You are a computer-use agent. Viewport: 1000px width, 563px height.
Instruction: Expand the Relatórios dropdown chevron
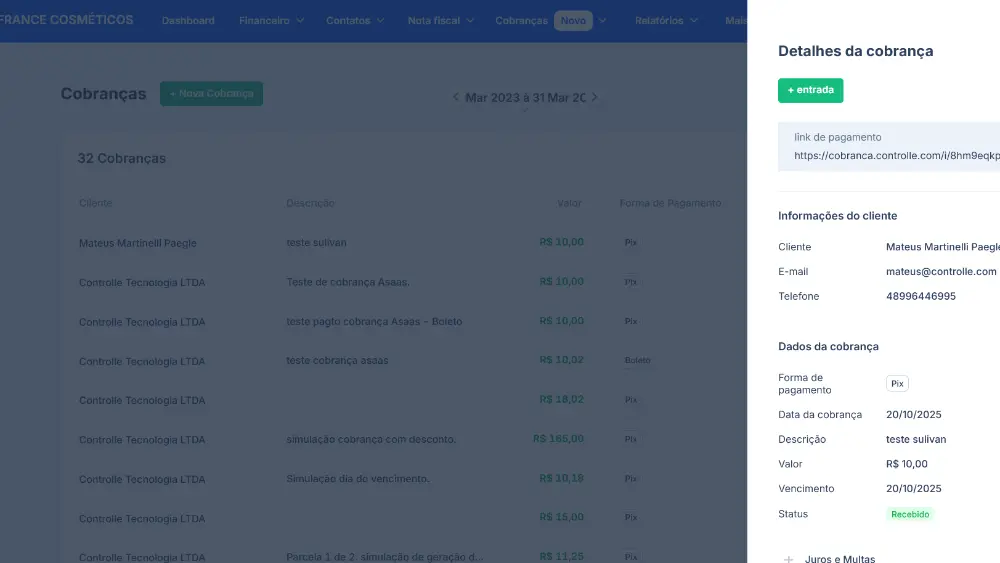[694, 20]
